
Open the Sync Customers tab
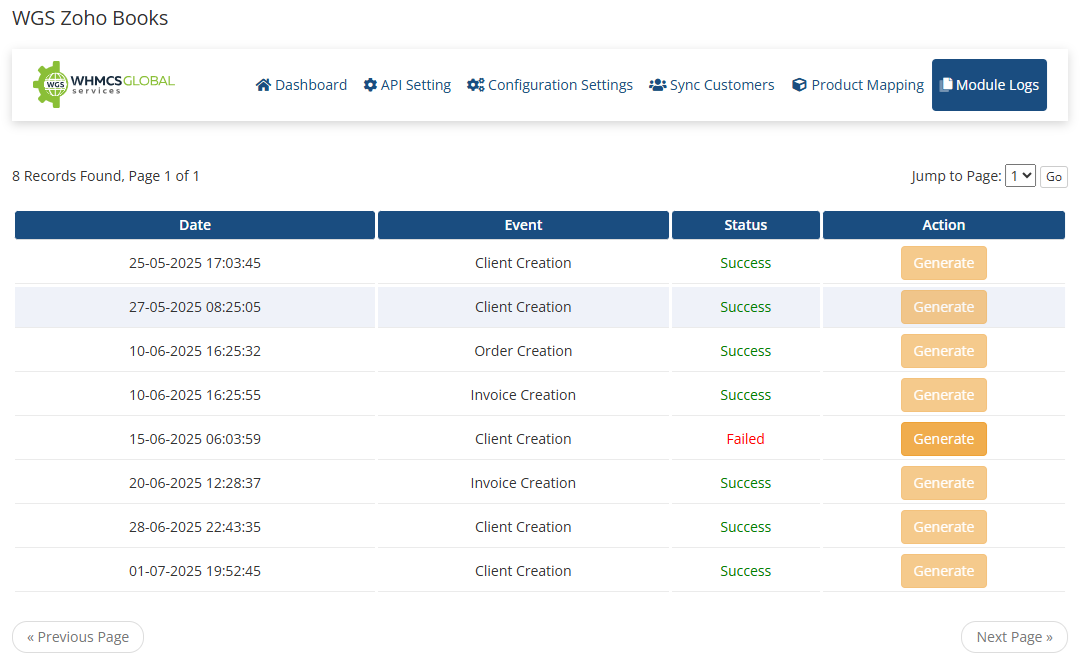coord(711,85)
